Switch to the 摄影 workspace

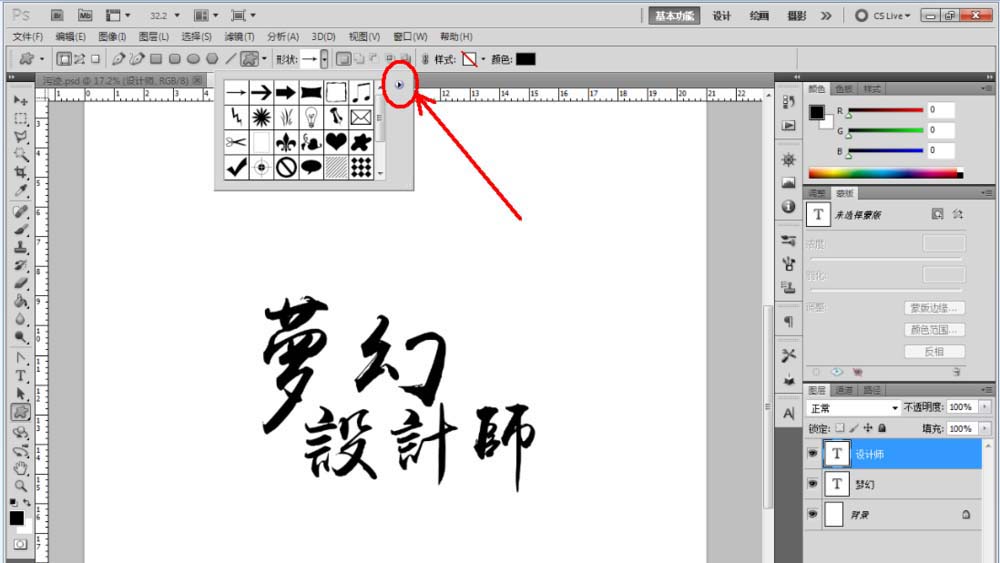tap(797, 15)
